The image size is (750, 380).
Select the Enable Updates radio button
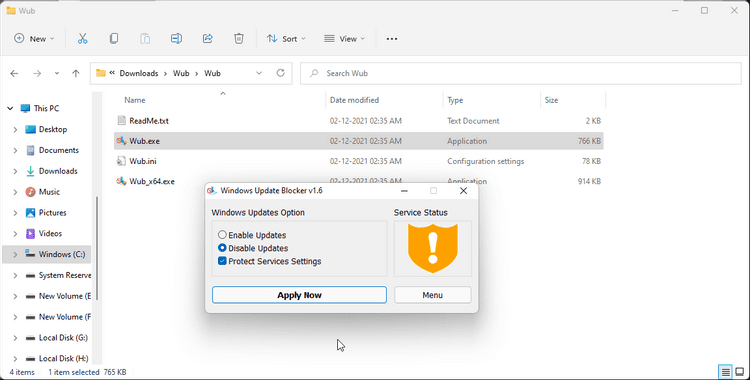pyautogui.click(x=222, y=235)
